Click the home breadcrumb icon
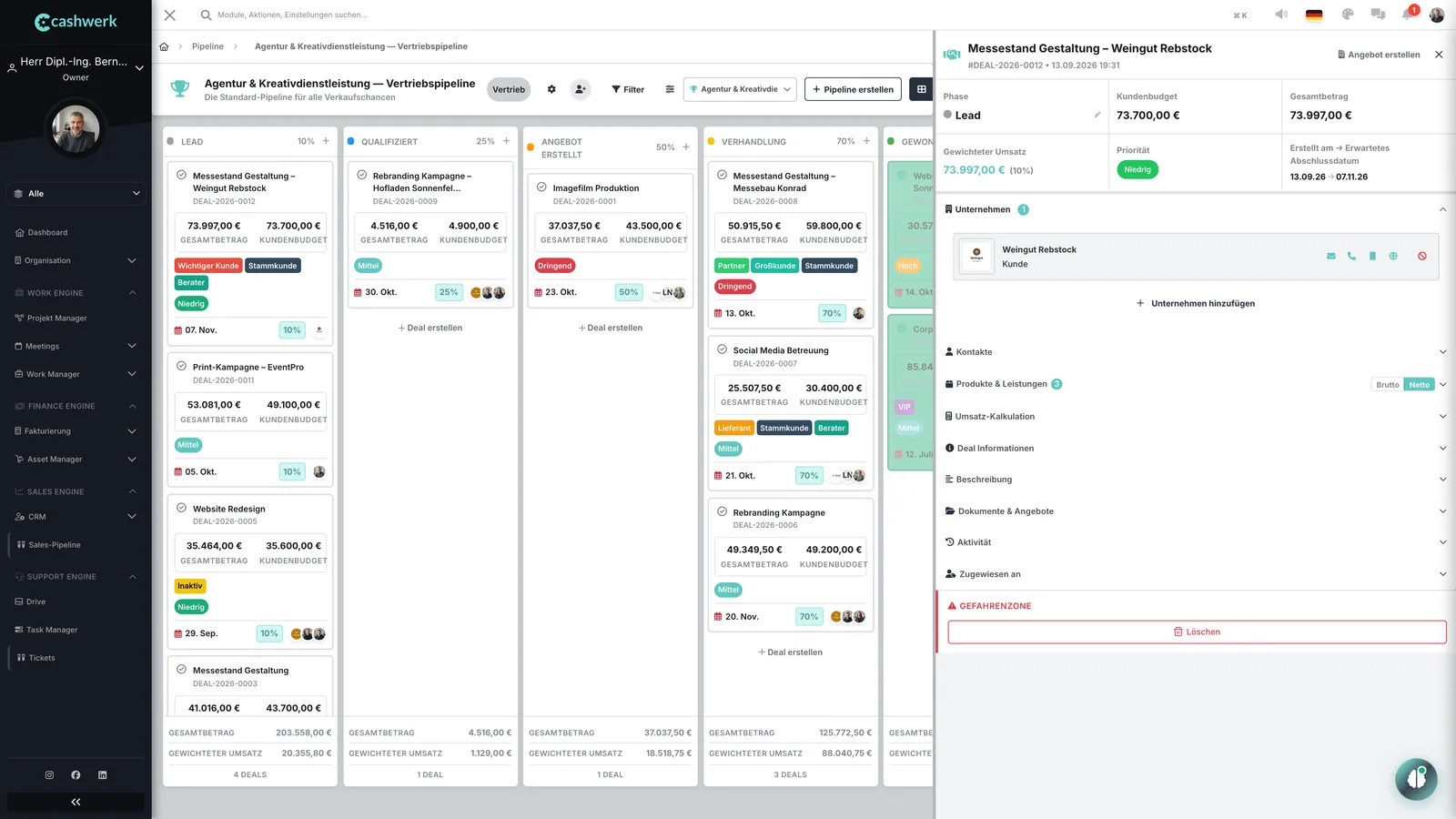Screen dimensions: 1456x819 point(164,46)
